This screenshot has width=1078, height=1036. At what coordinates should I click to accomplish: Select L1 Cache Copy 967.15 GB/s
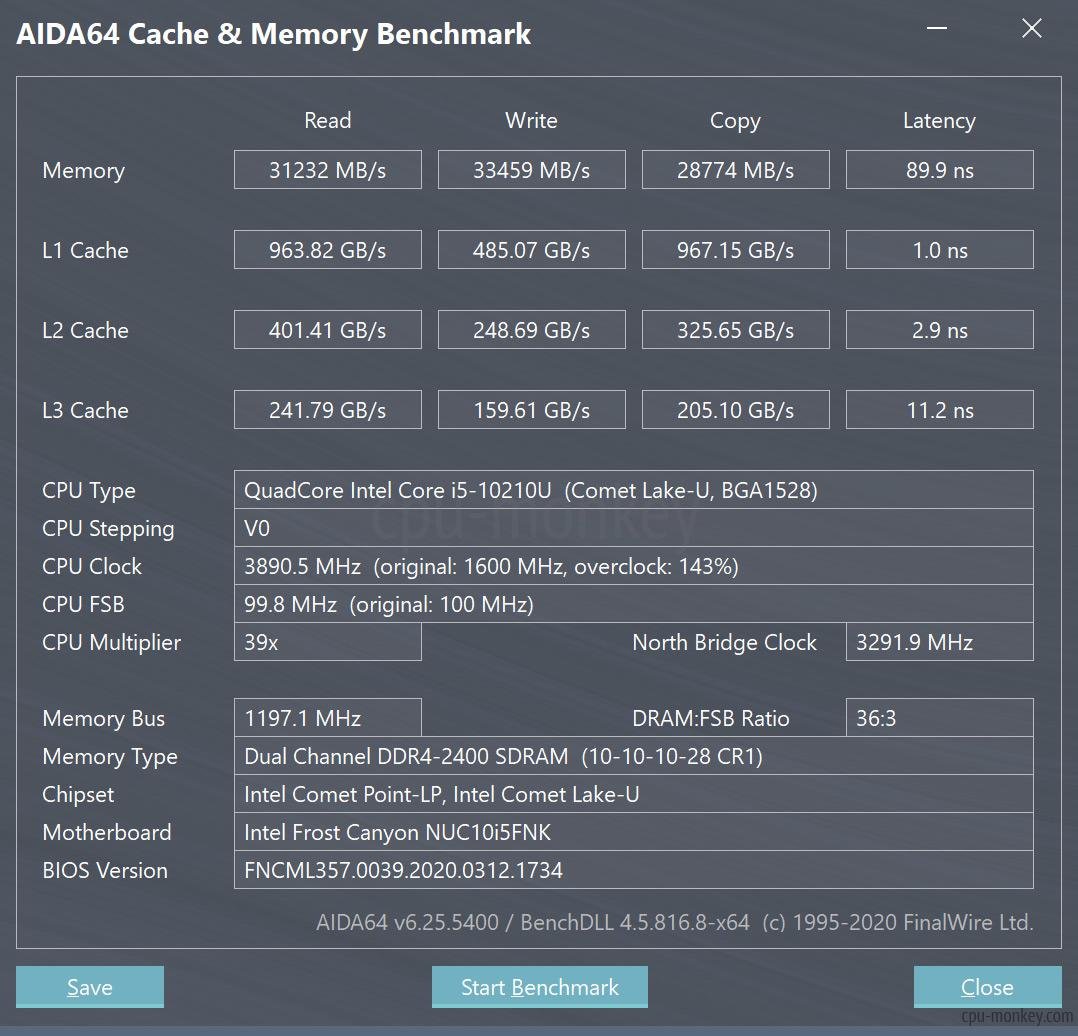click(x=736, y=250)
